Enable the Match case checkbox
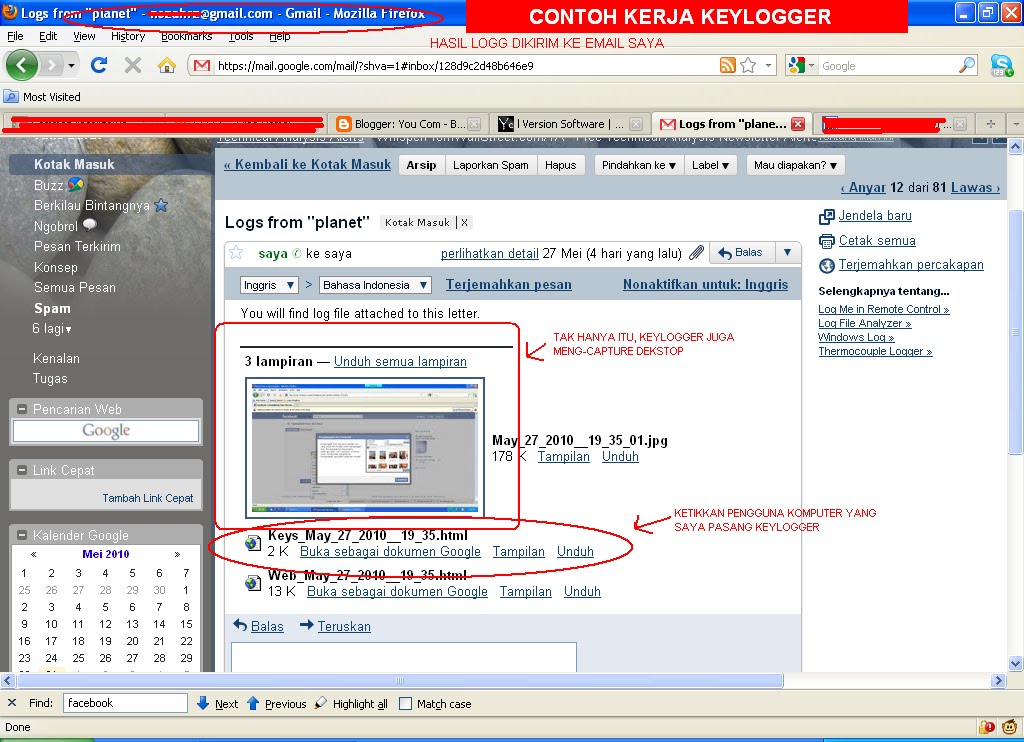Screen dimensions: 1024x742 (405, 703)
